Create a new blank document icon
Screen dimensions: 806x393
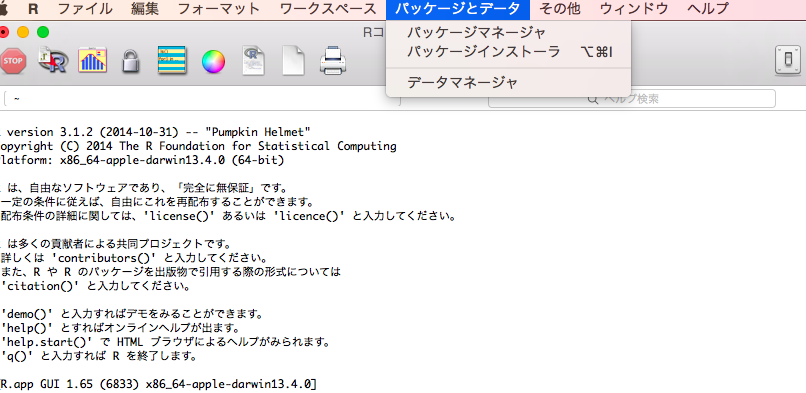pos(293,61)
